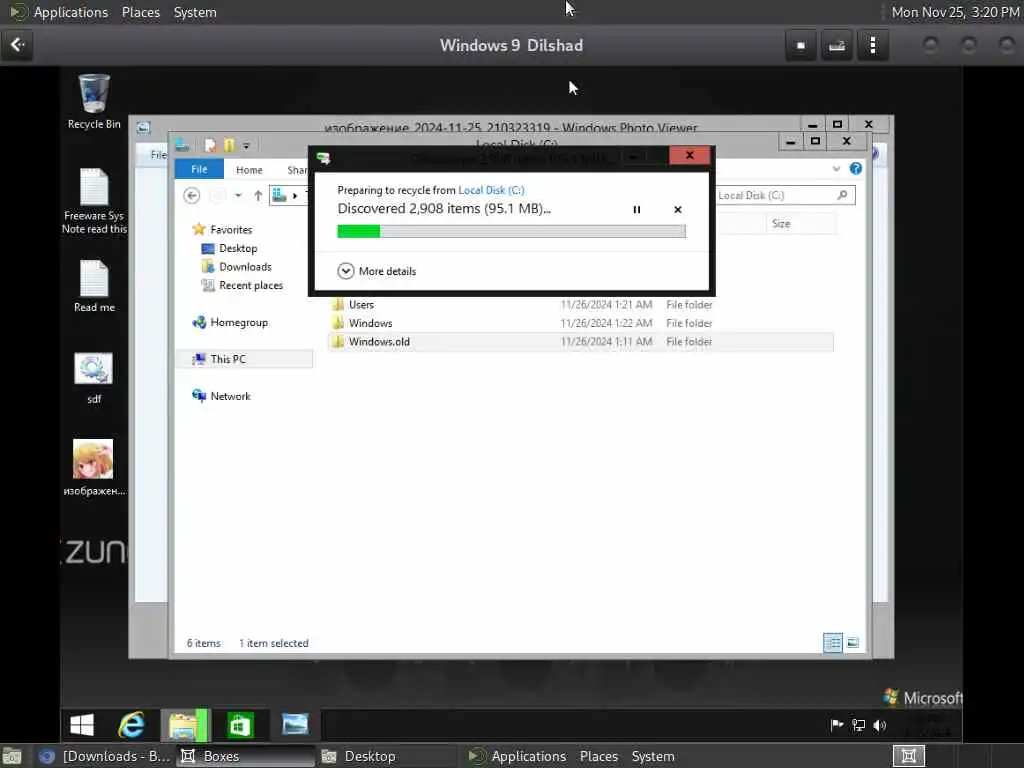Click the Action Center flag icon

[837, 725]
